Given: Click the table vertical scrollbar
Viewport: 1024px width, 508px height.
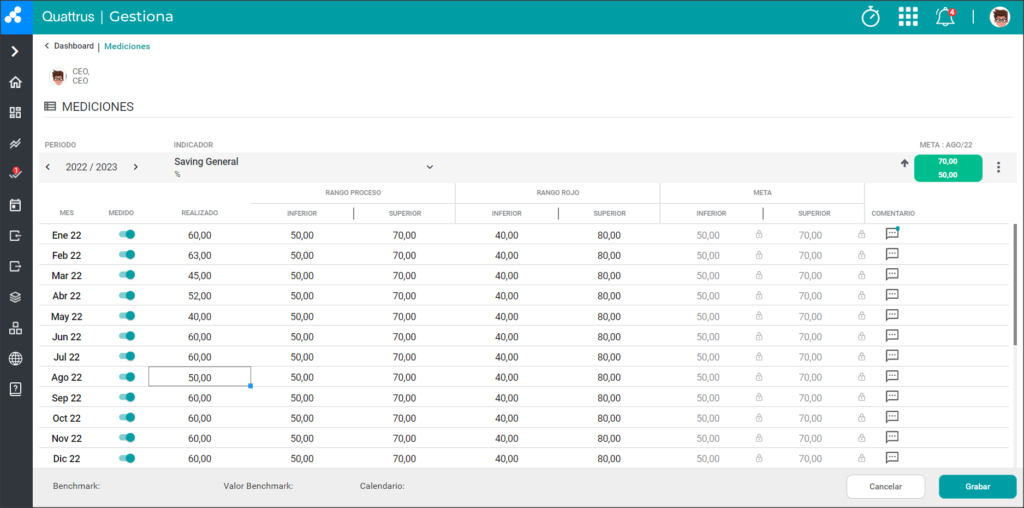Looking at the screenshot, I should pos(1014,285).
